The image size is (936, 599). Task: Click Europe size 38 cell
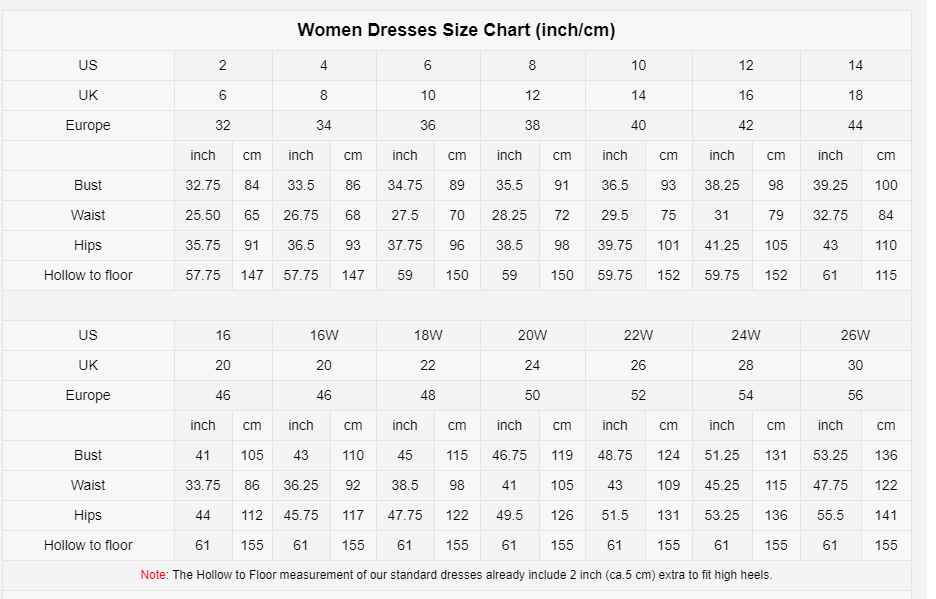[x=532, y=125]
